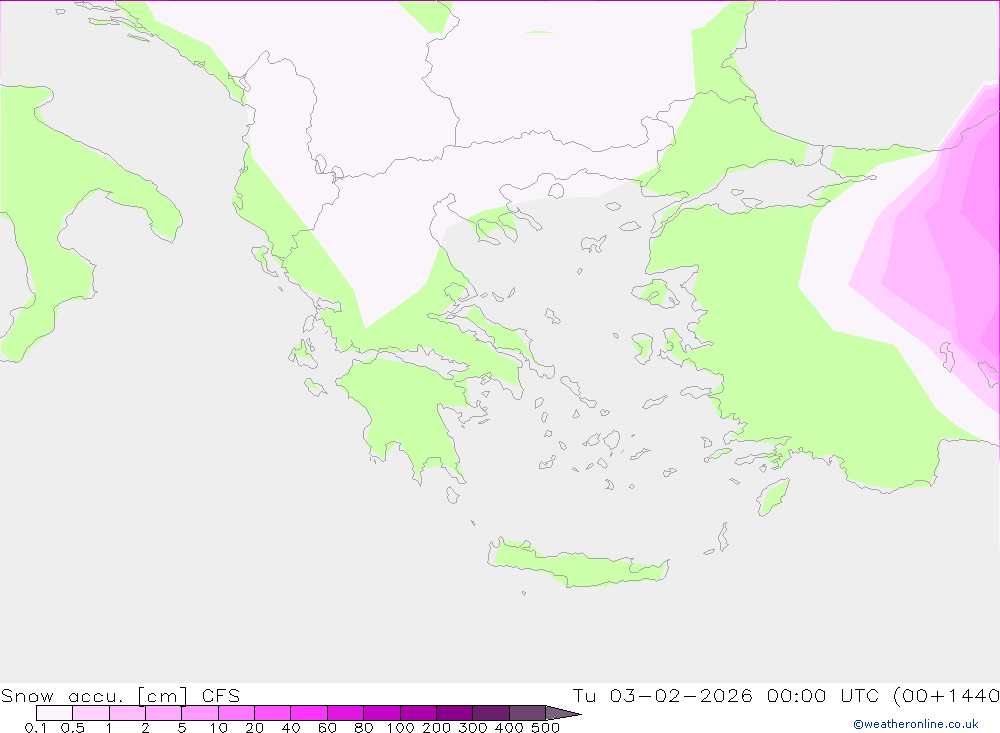Select the legend swatch between 300 and 400

tap(490, 713)
